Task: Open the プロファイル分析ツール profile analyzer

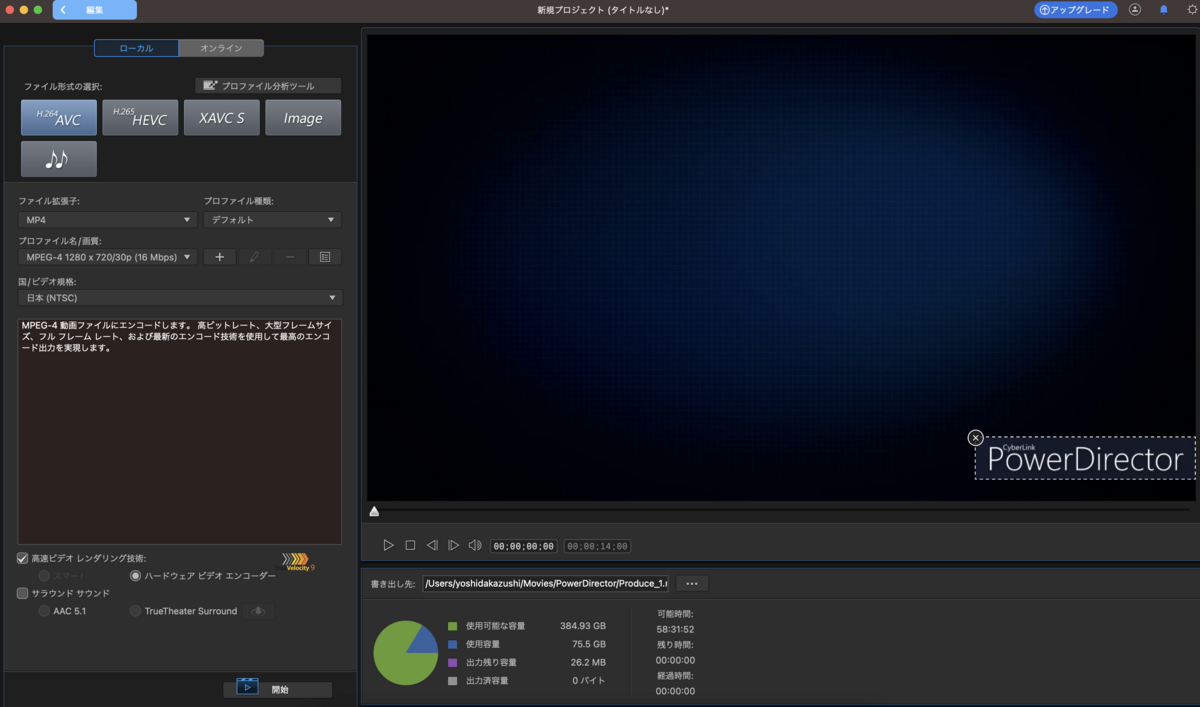Action: (x=268, y=86)
